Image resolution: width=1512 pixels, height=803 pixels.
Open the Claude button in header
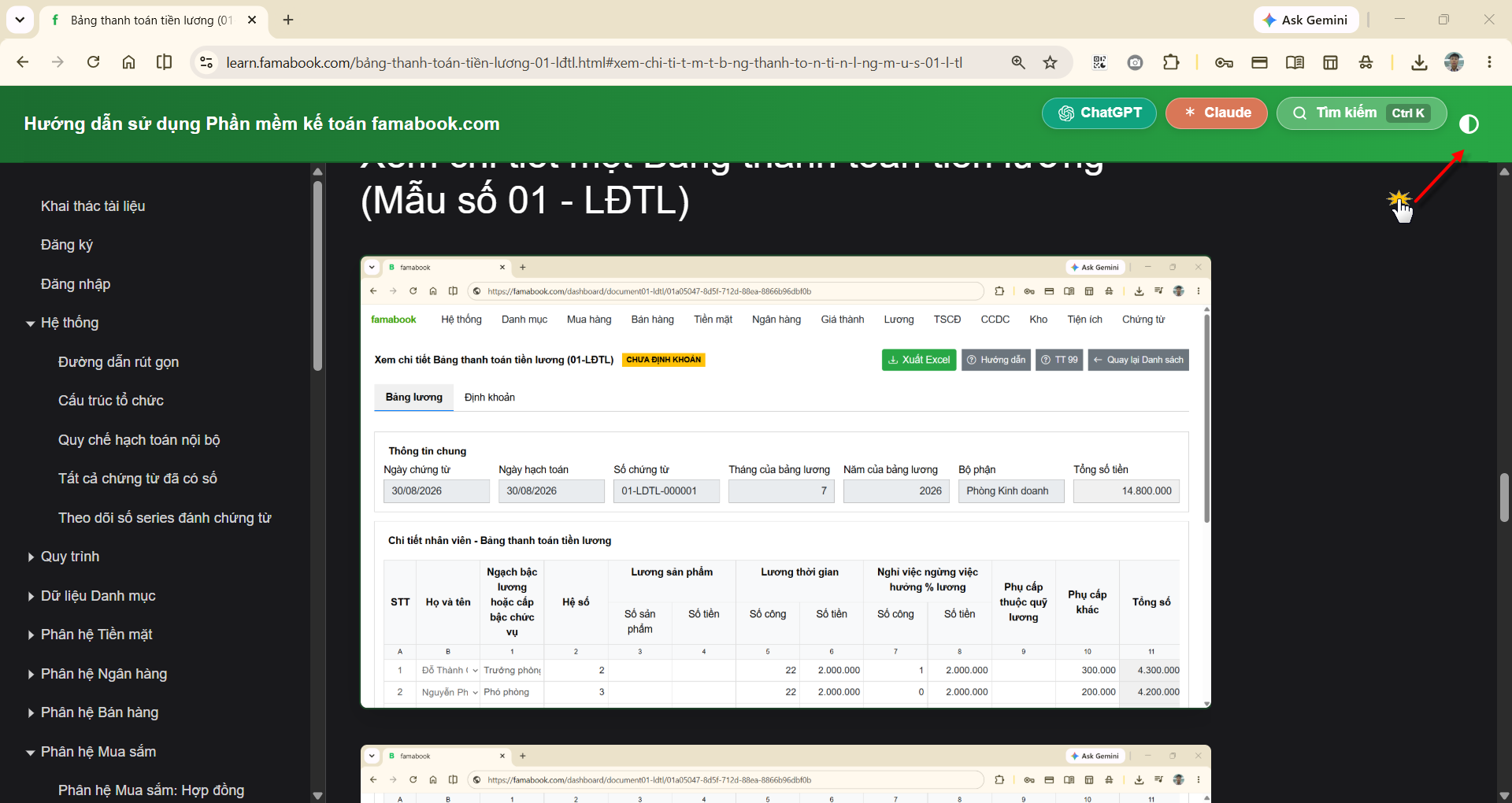click(x=1217, y=113)
